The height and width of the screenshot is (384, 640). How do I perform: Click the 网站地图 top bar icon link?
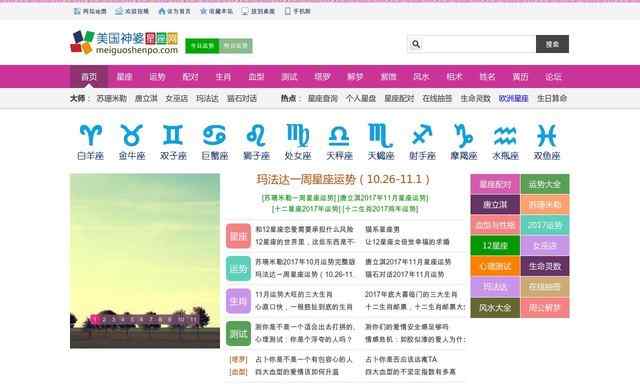click(x=90, y=11)
